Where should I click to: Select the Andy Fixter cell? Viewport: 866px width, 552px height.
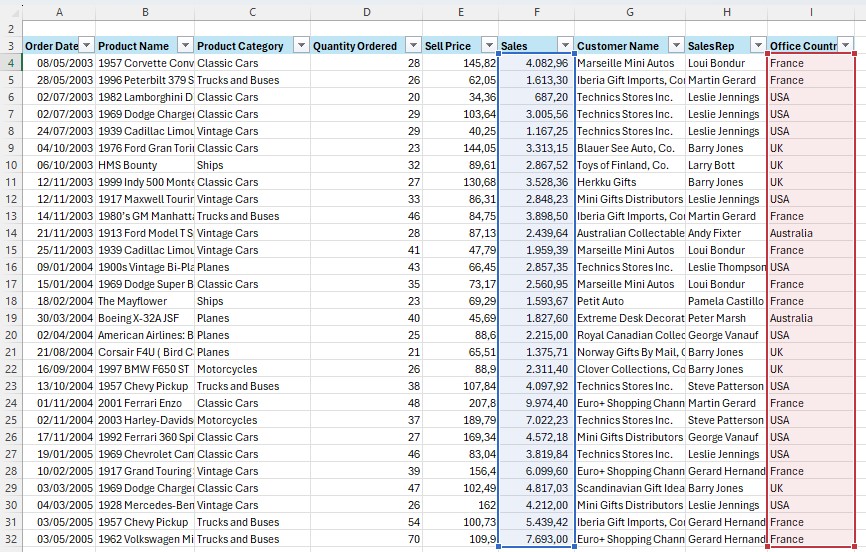725,233
